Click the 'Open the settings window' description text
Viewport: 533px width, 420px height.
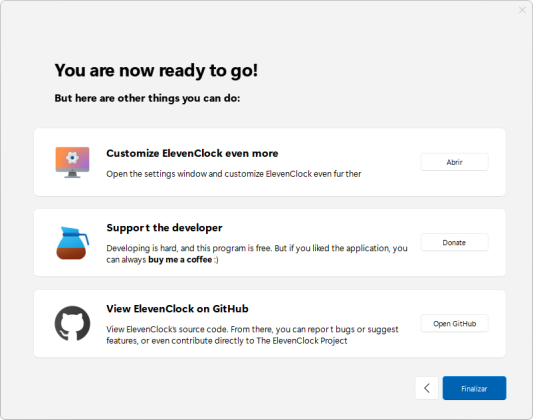[234, 174]
